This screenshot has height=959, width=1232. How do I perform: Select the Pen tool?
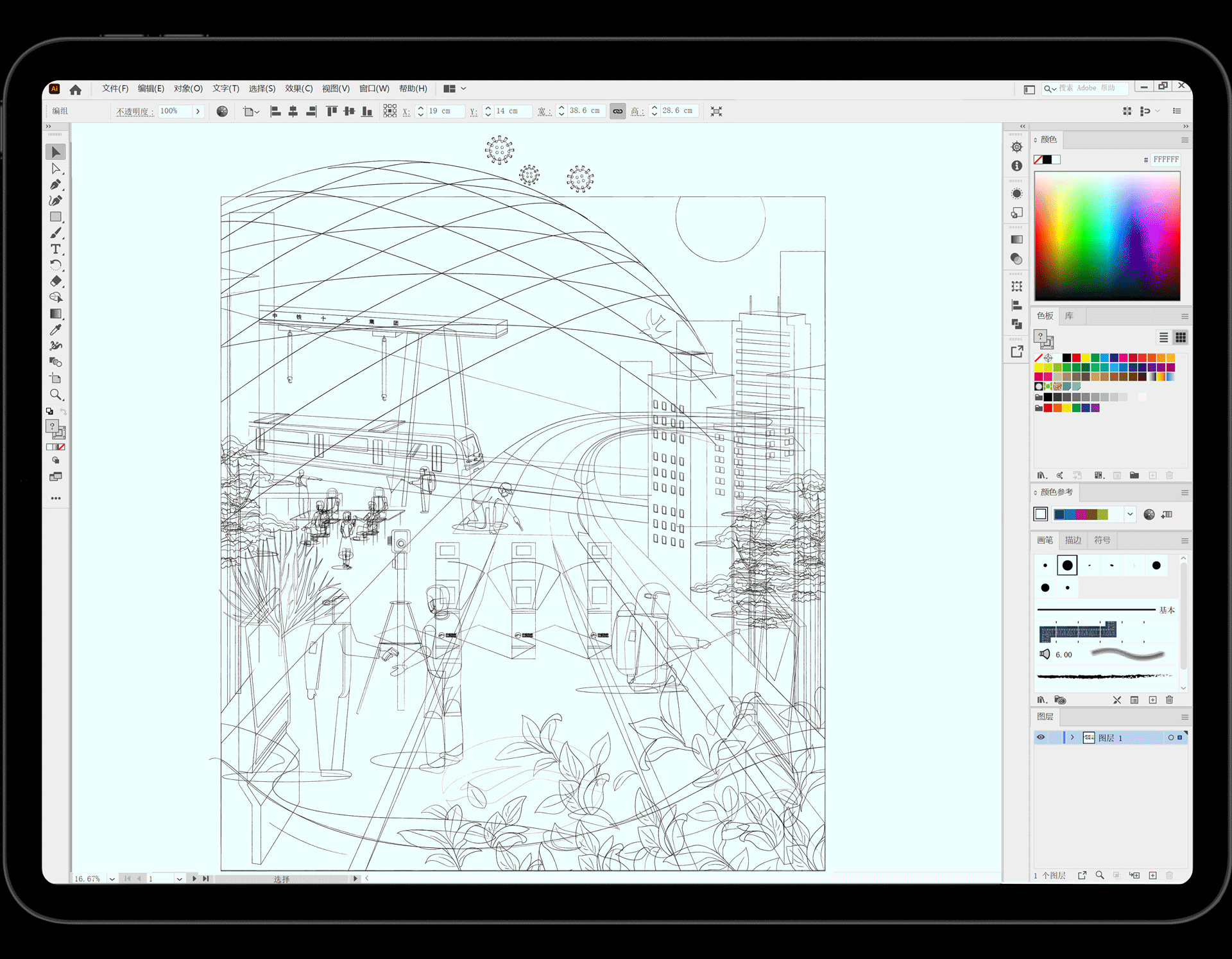[56, 185]
